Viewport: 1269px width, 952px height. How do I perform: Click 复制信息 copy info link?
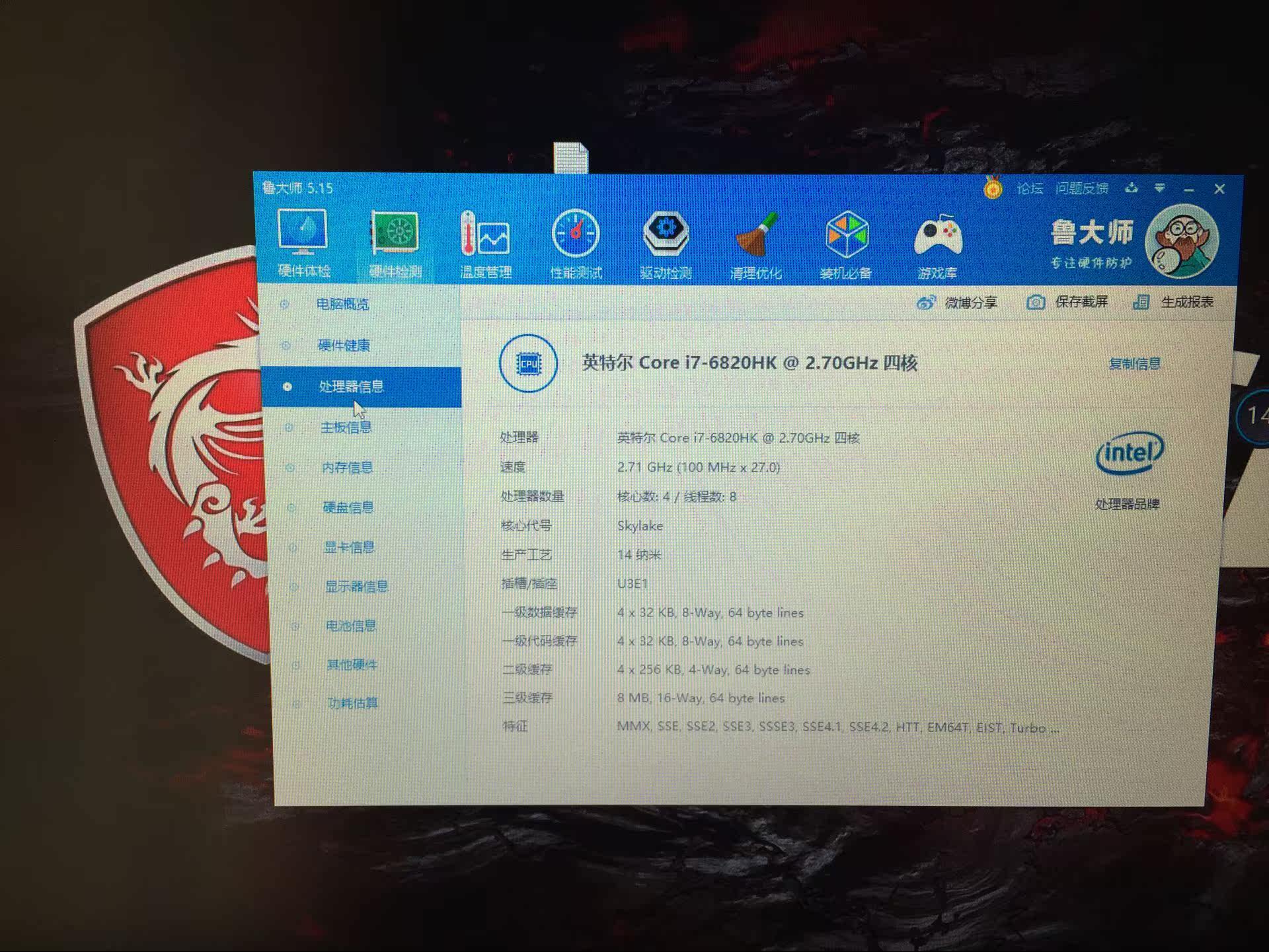click(x=1134, y=363)
